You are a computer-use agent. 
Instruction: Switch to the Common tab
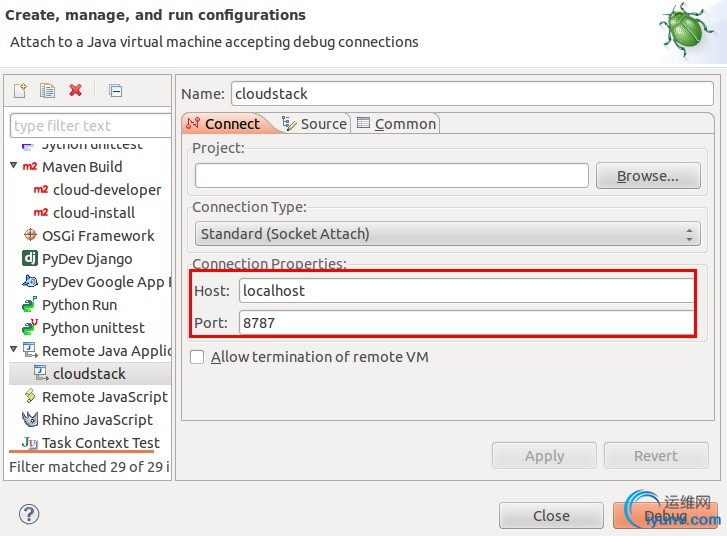pyautogui.click(x=397, y=124)
